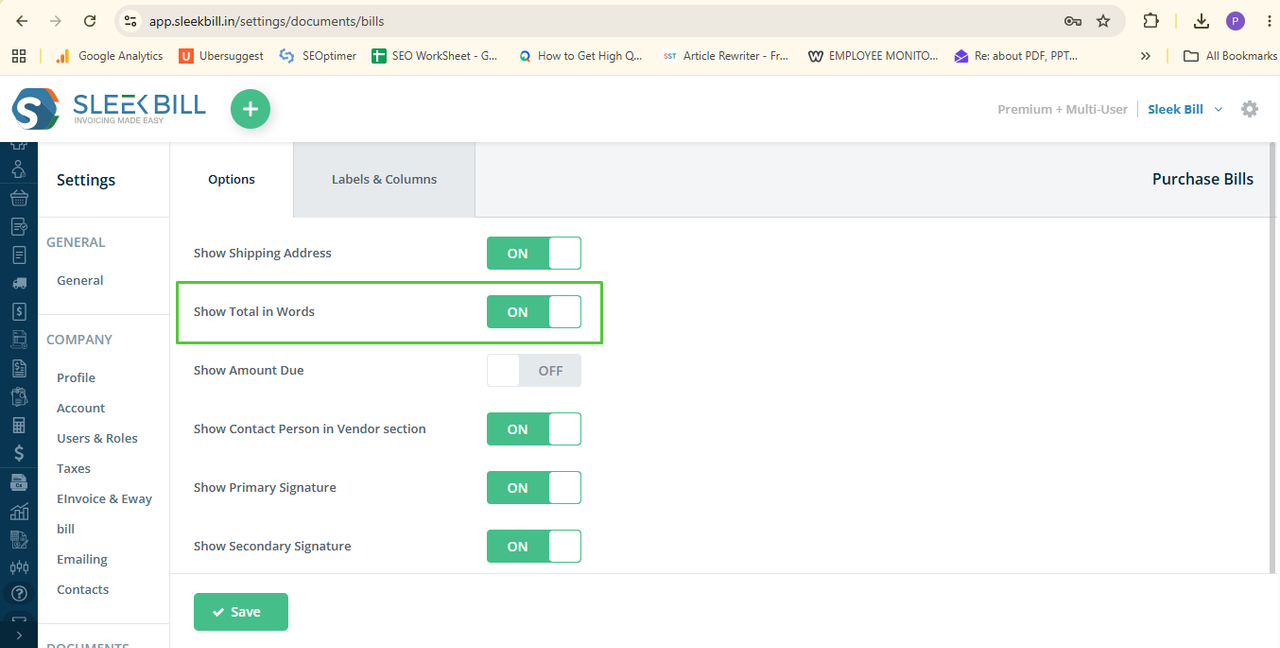Open browser downloads icon
Image resolution: width=1280 pixels, height=648 pixels.
coord(1201,21)
